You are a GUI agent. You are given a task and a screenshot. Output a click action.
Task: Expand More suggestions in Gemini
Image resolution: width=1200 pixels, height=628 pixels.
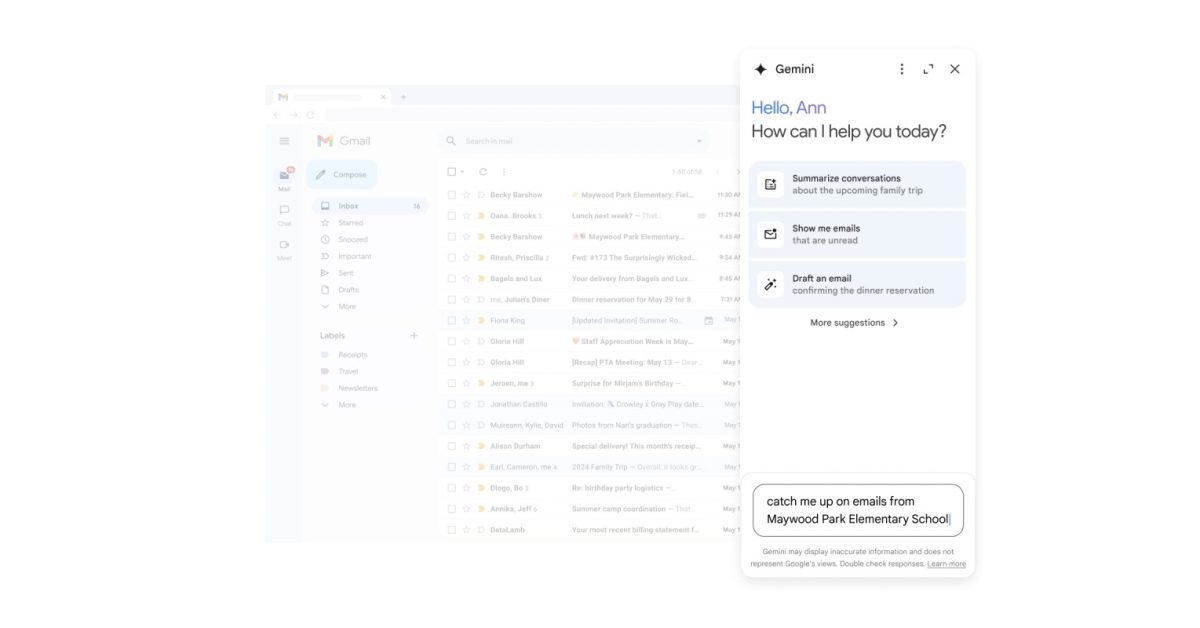click(x=855, y=323)
